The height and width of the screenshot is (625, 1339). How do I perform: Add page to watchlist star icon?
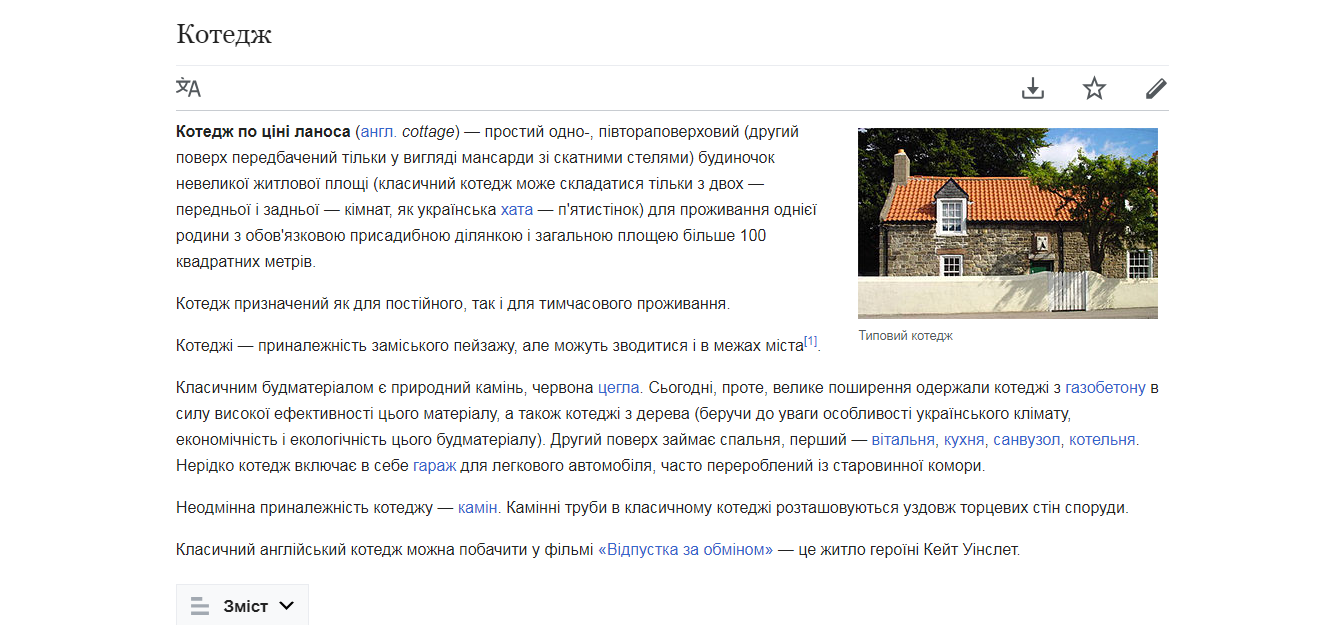coord(1094,89)
